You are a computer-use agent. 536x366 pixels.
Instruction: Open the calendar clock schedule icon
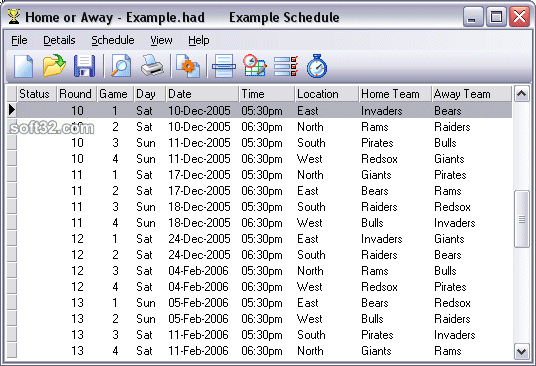pos(255,66)
